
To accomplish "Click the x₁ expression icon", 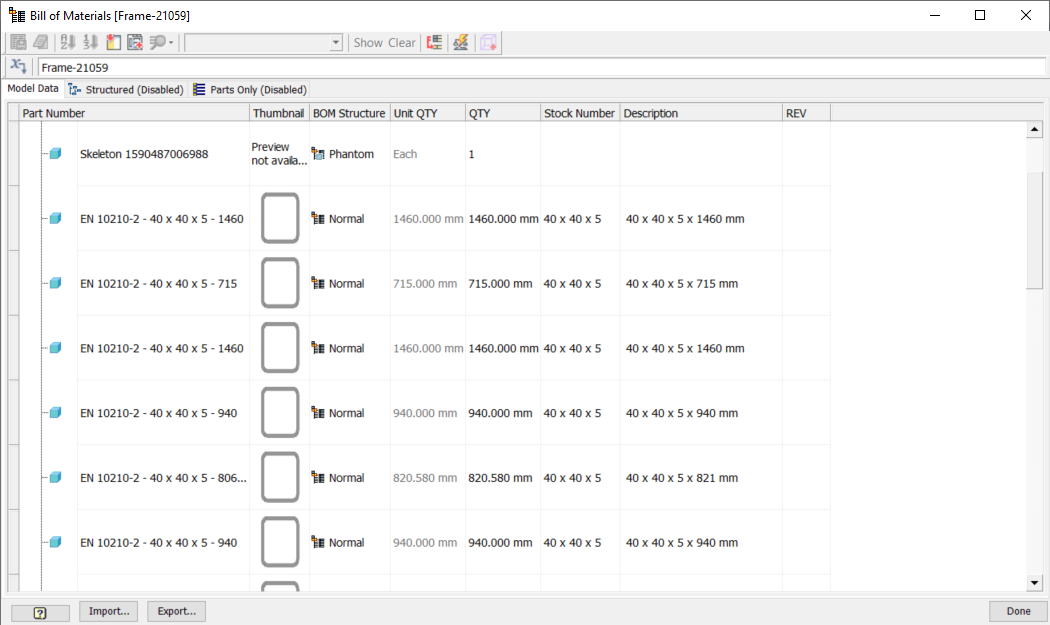I will (18, 65).
